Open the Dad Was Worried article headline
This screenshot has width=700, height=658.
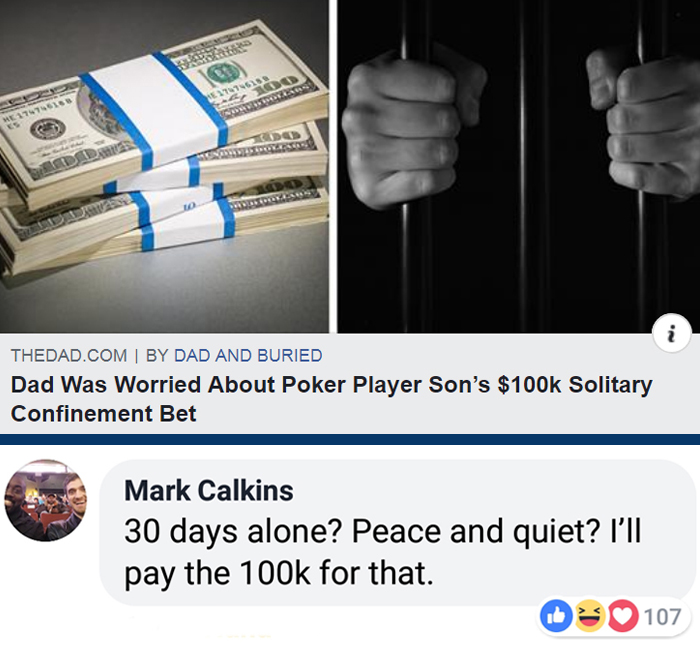coord(331,399)
